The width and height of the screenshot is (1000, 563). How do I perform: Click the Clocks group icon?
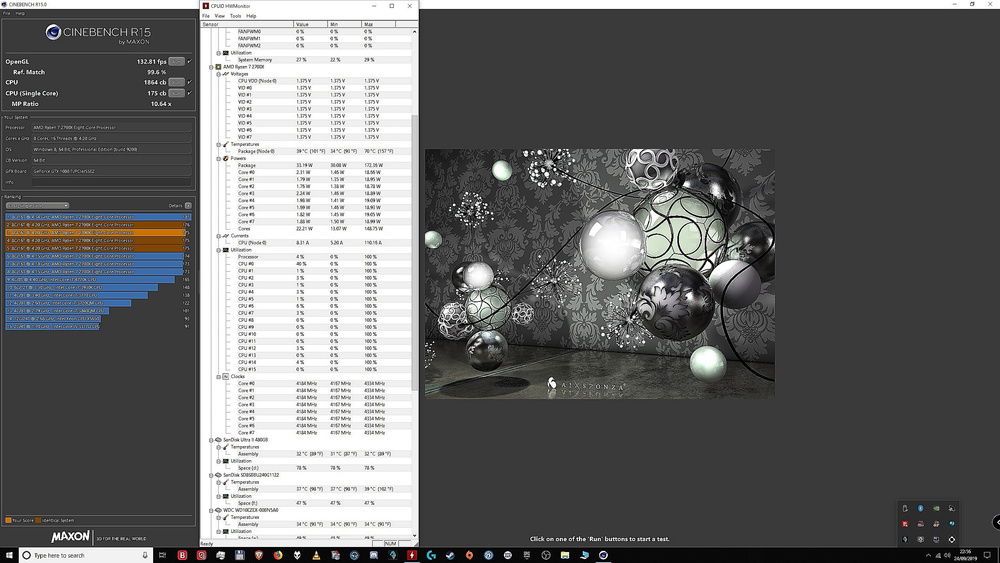coord(226,377)
